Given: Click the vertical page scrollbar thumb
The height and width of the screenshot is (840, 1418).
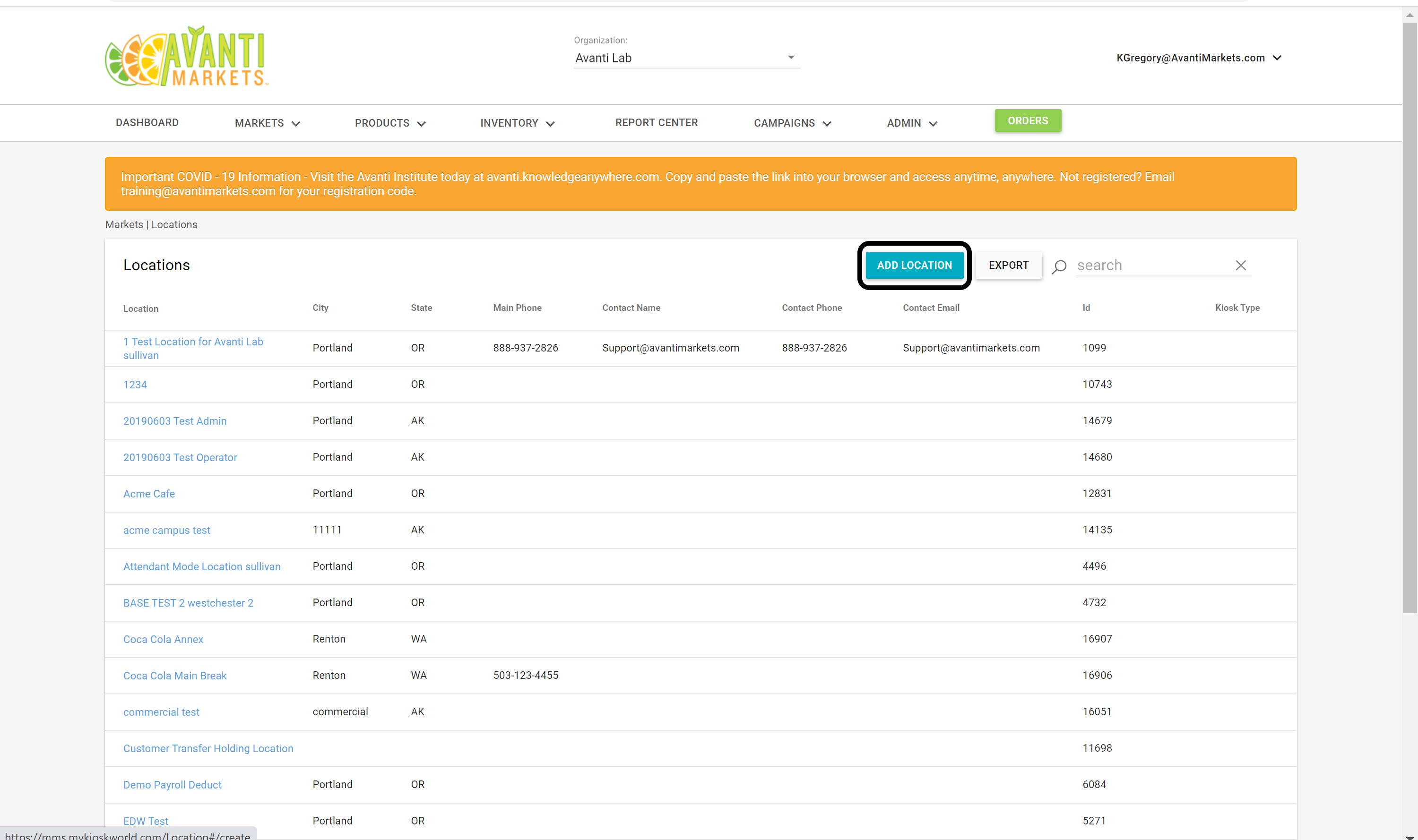Looking at the screenshot, I should (1409, 317).
